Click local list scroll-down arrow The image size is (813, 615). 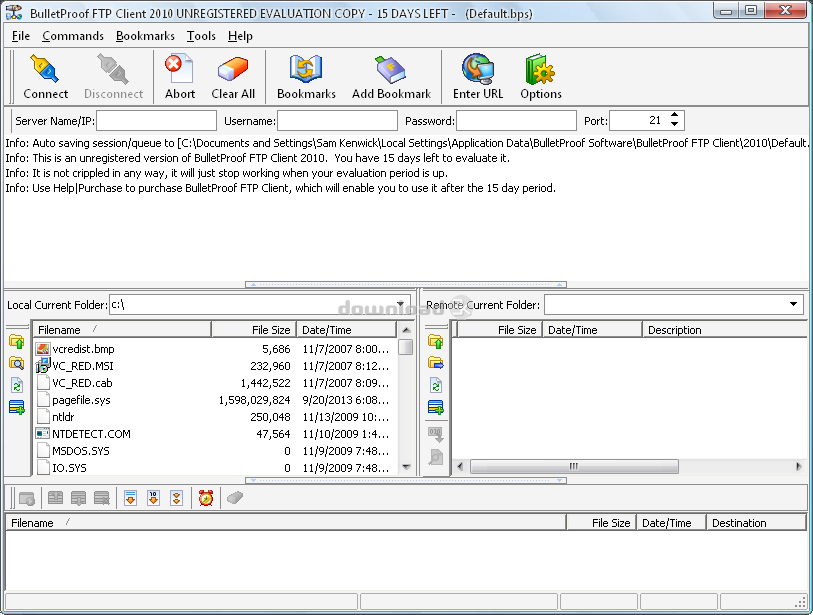pyautogui.click(x=406, y=467)
